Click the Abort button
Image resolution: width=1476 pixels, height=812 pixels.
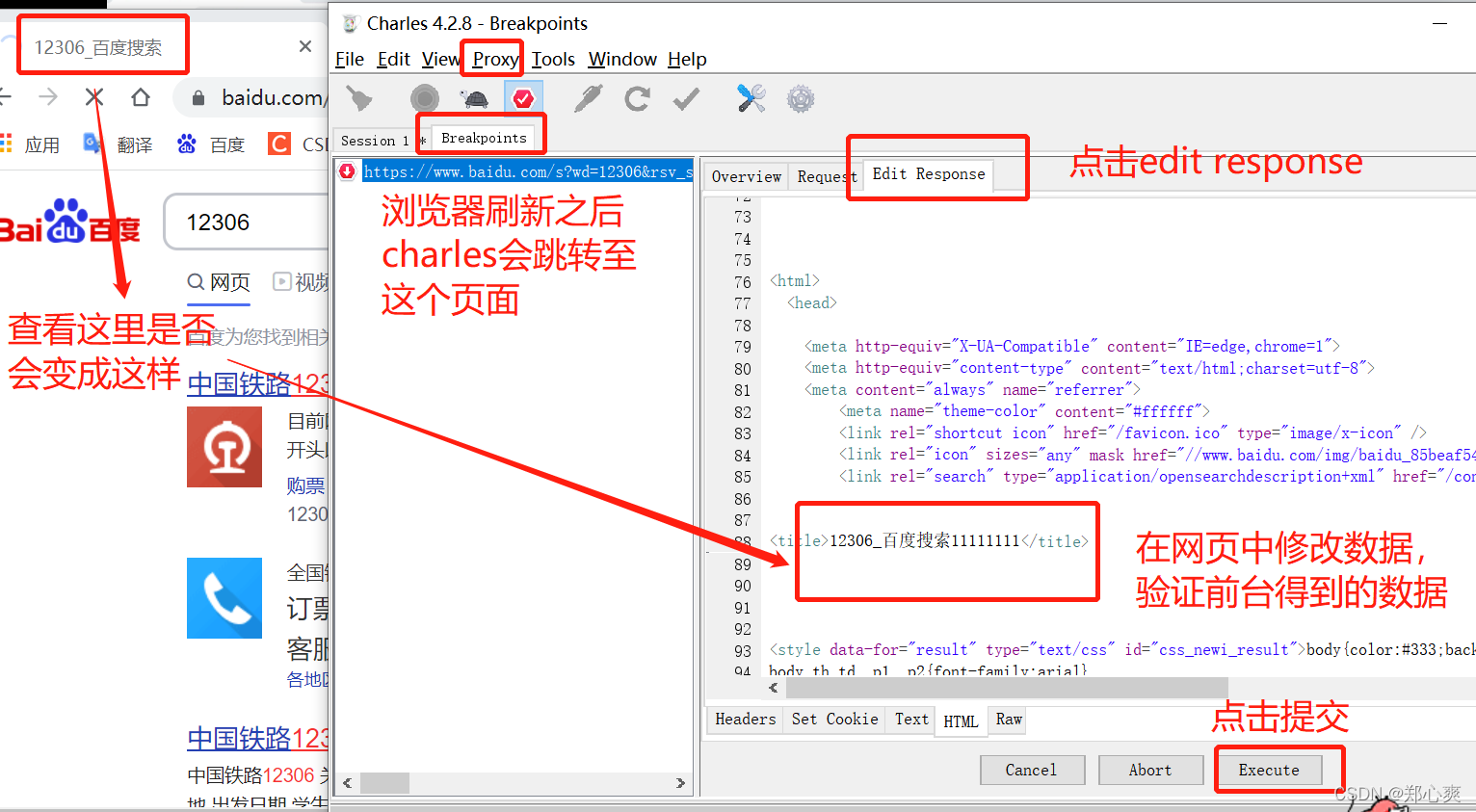pyautogui.click(x=1150, y=771)
